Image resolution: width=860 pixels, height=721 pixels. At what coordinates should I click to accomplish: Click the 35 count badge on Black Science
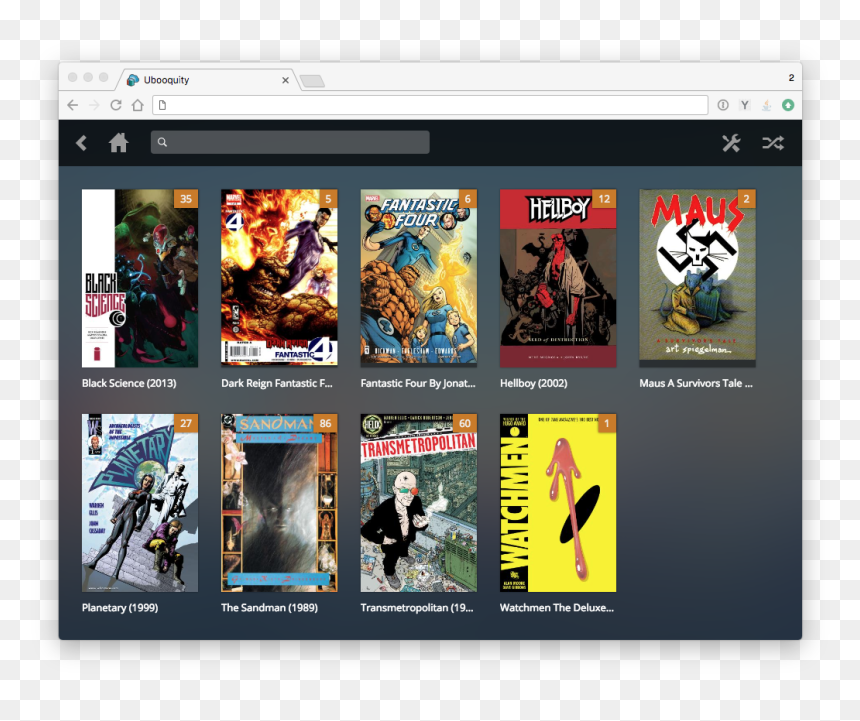[x=186, y=198]
